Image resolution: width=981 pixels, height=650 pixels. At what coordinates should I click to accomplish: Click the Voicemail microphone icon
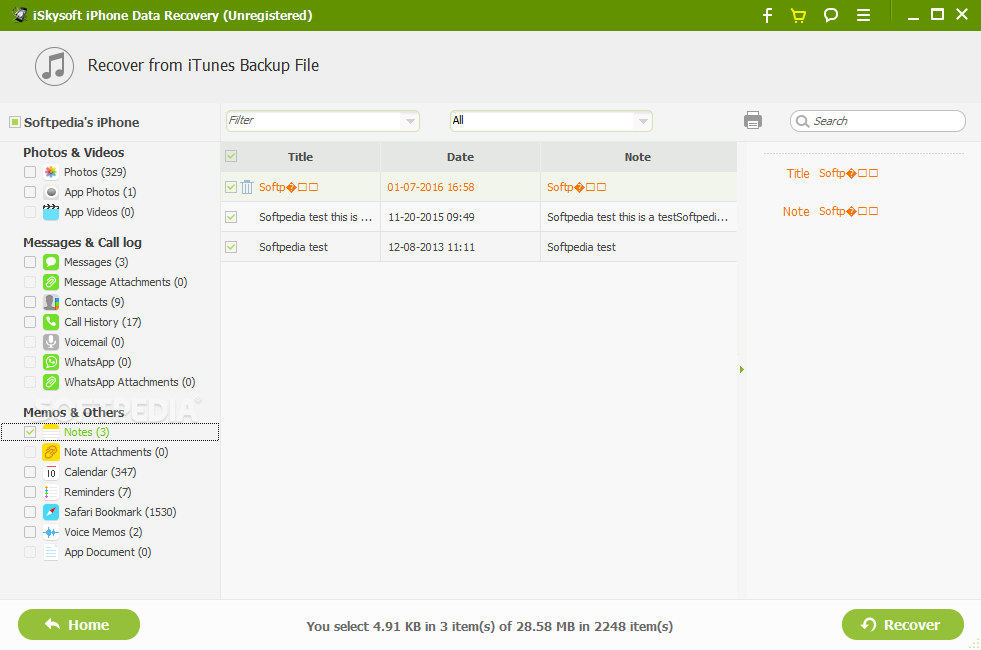51,342
